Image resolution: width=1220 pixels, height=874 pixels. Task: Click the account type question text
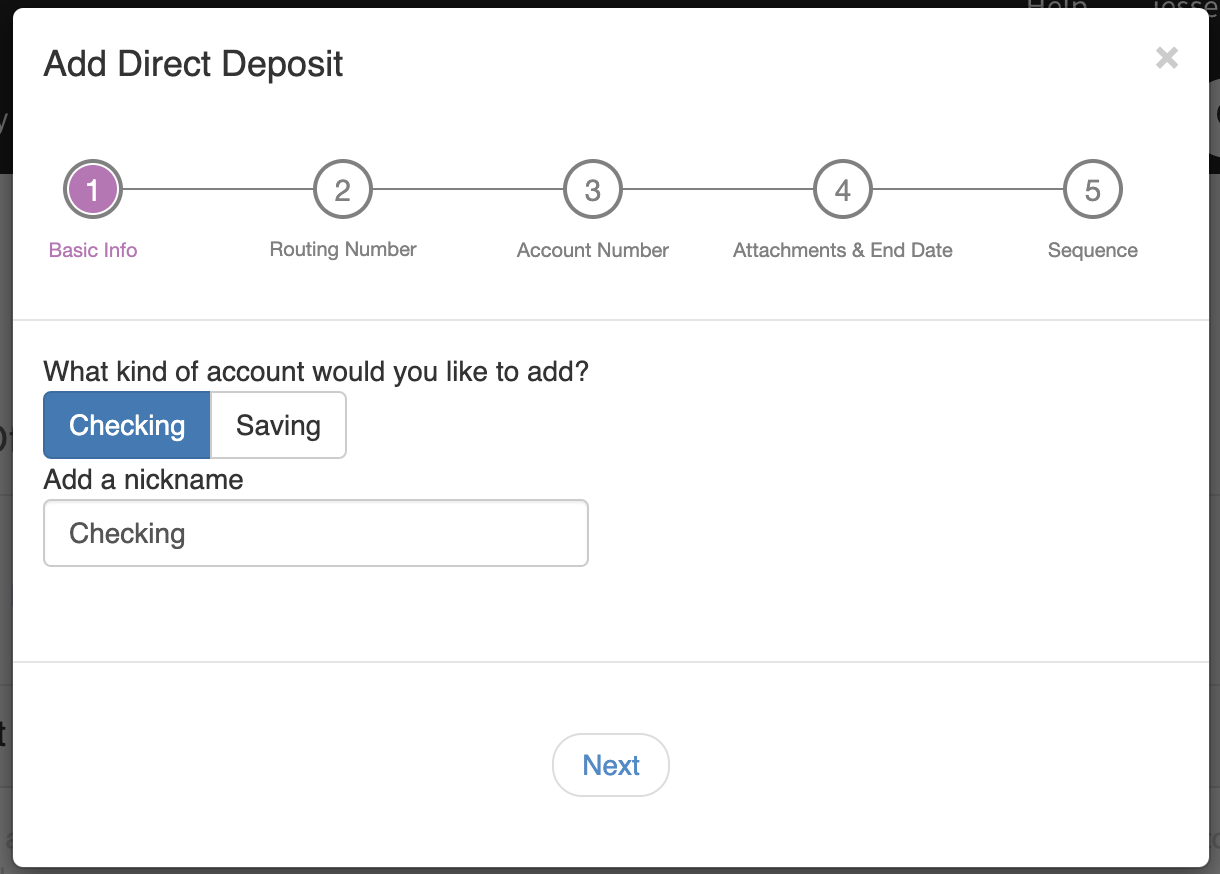click(x=316, y=372)
